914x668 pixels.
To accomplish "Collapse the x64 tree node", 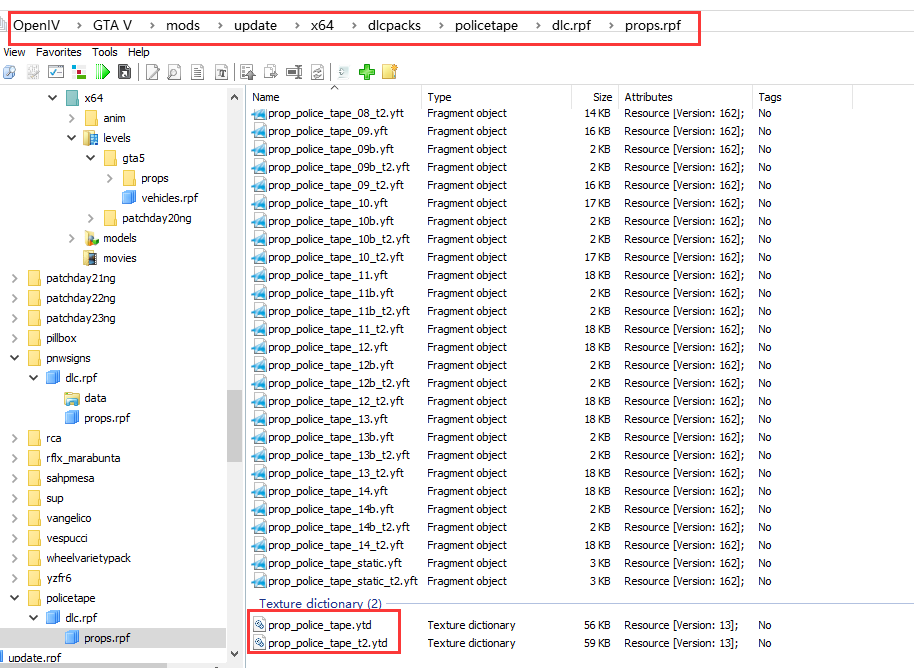I will point(52,98).
